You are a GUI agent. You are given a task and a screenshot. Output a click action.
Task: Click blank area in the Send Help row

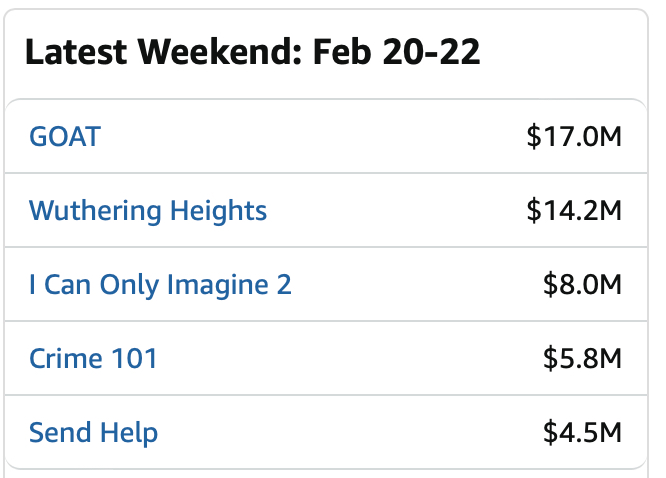pyautogui.click(x=350, y=433)
